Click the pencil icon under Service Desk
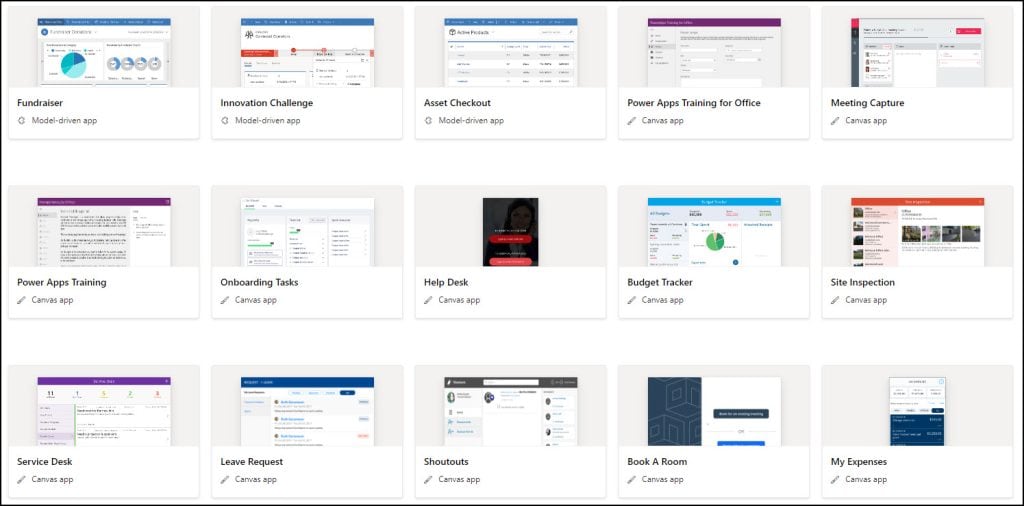The height and width of the screenshot is (506, 1024). 21,480
